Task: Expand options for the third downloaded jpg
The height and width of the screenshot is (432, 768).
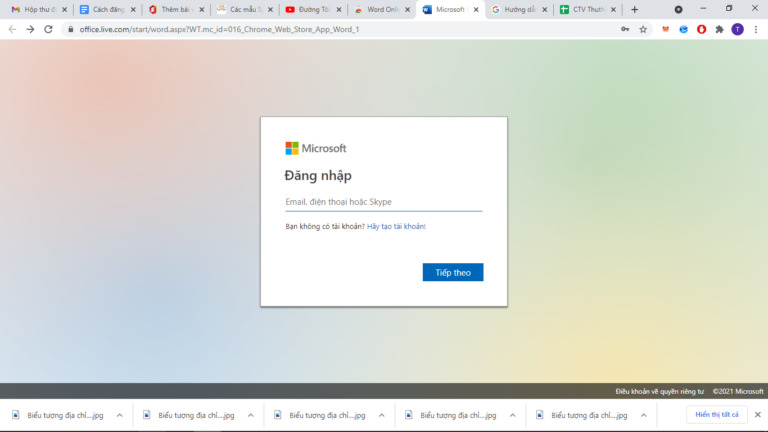Action: pyautogui.click(x=382, y=415)
